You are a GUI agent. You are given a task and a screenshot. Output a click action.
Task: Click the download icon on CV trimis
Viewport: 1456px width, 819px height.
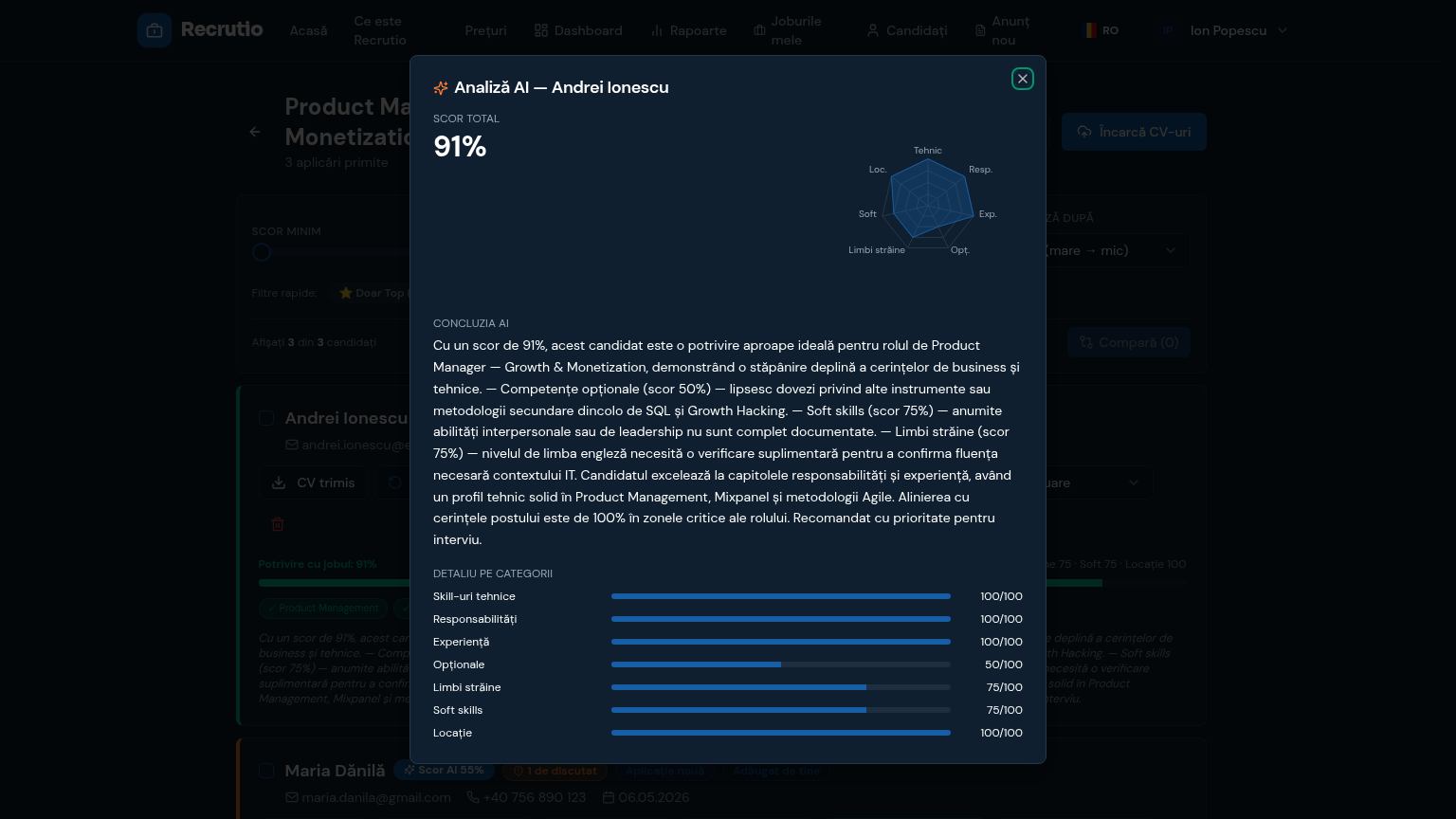coord(279,482)
